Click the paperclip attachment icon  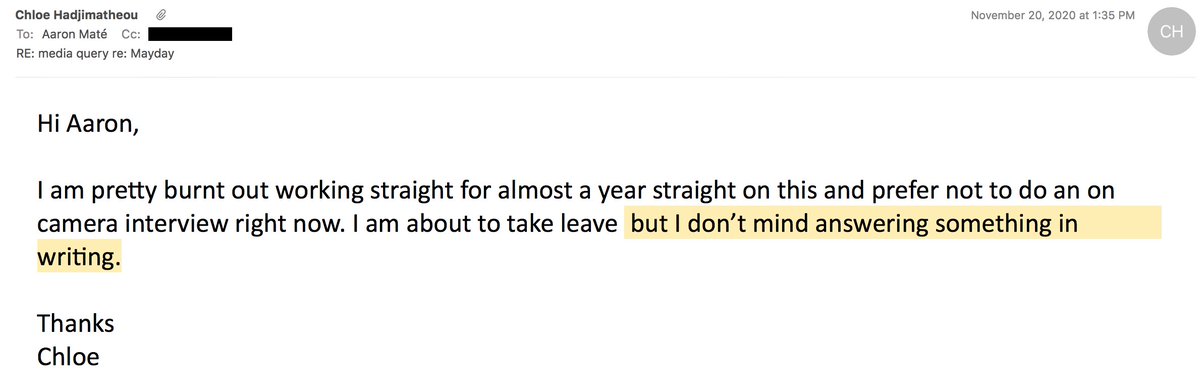(x=162, y=15)
